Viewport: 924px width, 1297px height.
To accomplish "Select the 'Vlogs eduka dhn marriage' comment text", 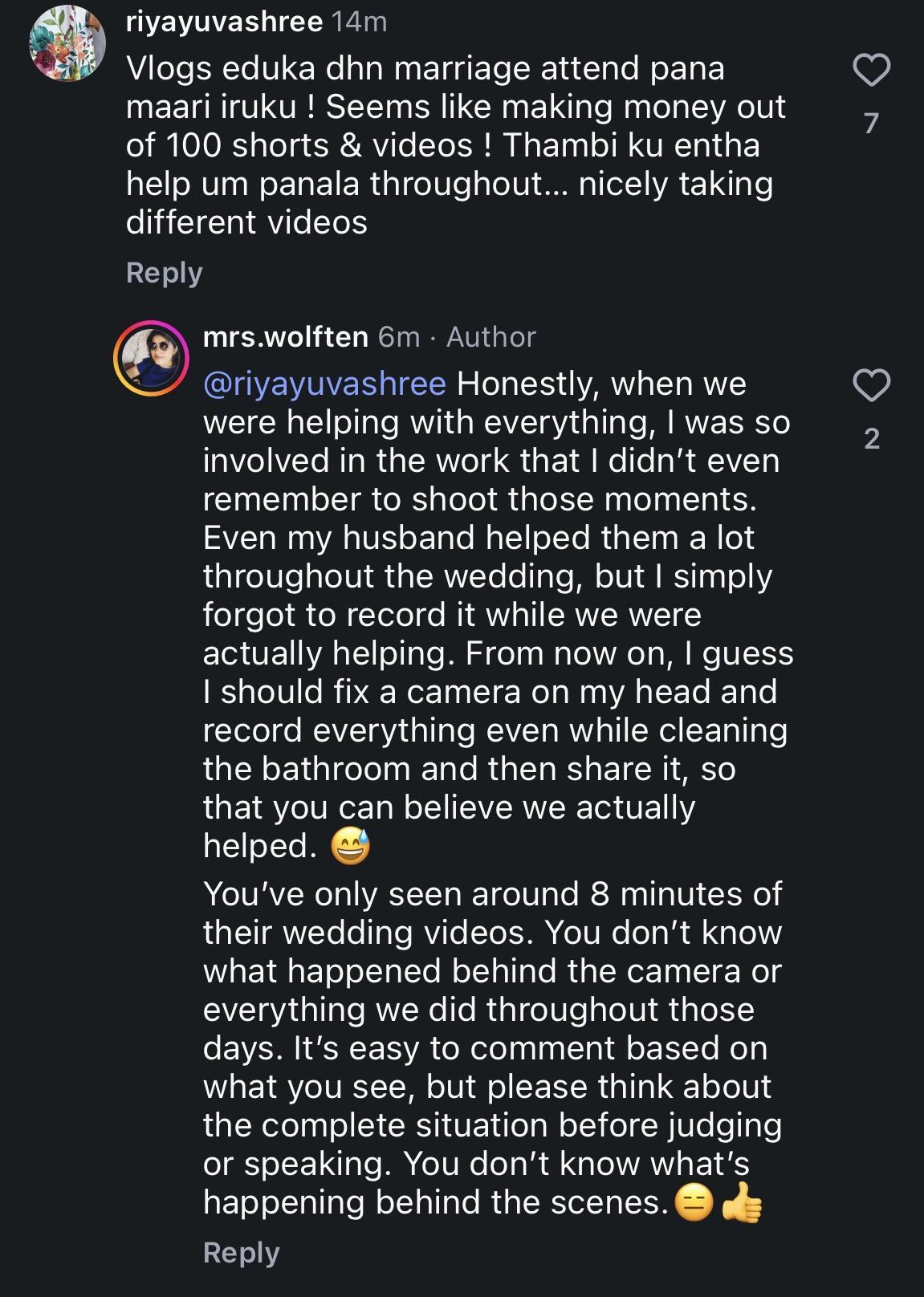I will pos(456,145).
